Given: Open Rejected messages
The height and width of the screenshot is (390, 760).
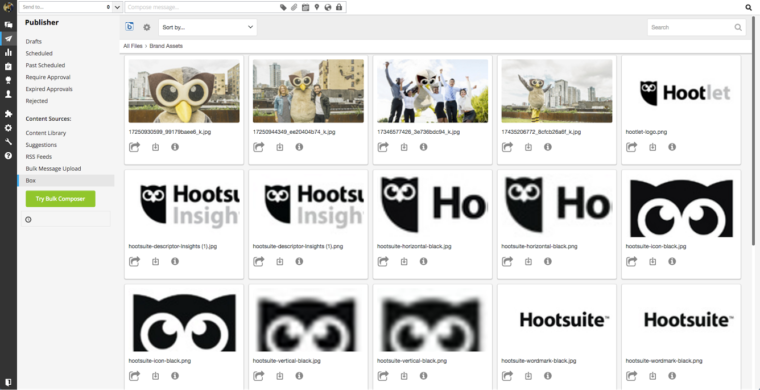Looking at the screenshot, I should (36, 101).
